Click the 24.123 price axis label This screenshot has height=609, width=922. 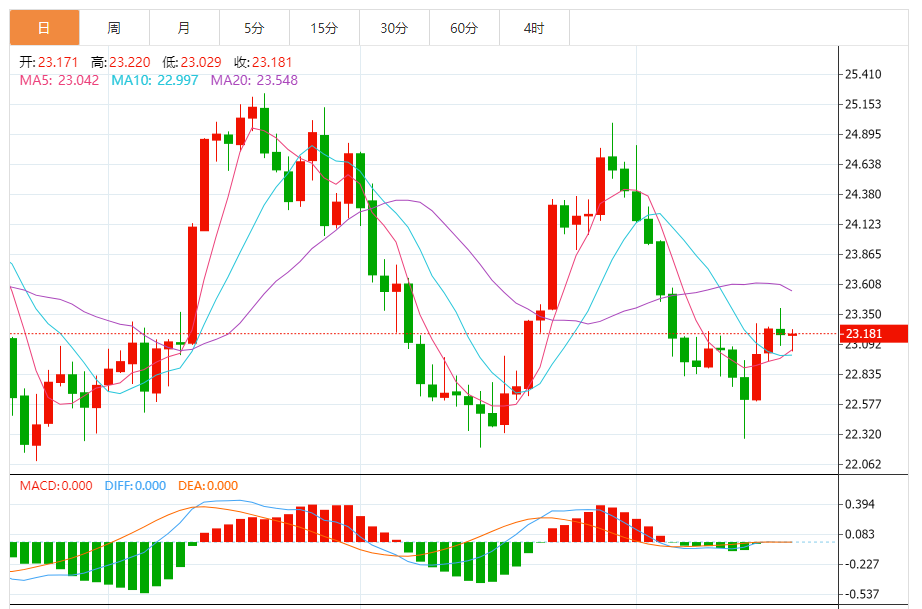click(863, 224)
